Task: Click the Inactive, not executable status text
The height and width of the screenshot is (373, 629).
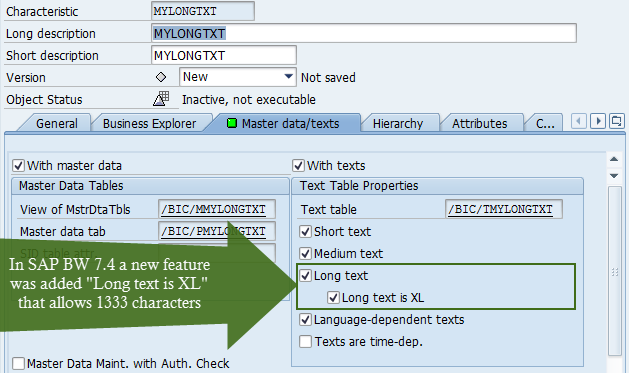Action: tap(249, 99)
